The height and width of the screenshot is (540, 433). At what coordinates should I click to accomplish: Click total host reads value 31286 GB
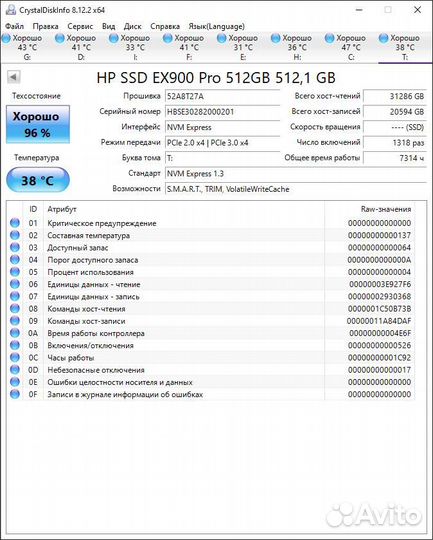[x=395, y=96]
